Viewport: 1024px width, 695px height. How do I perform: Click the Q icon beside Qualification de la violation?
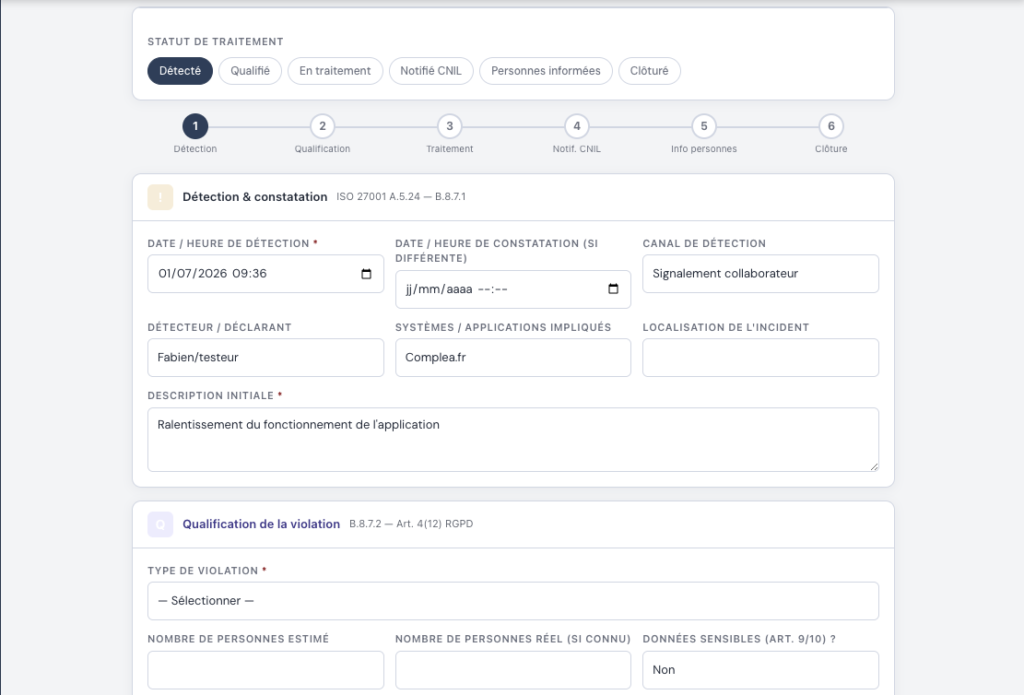tap(160, 524)
